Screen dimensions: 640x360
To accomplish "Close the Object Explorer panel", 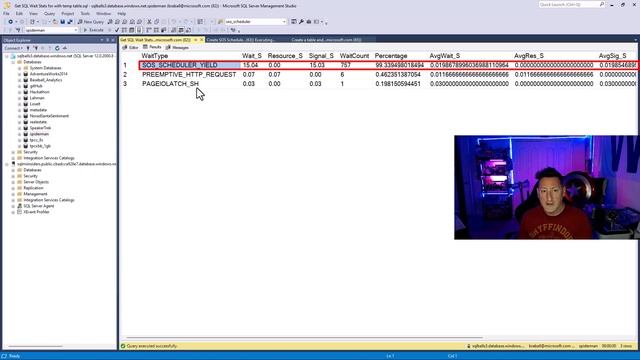I will 113,40.
